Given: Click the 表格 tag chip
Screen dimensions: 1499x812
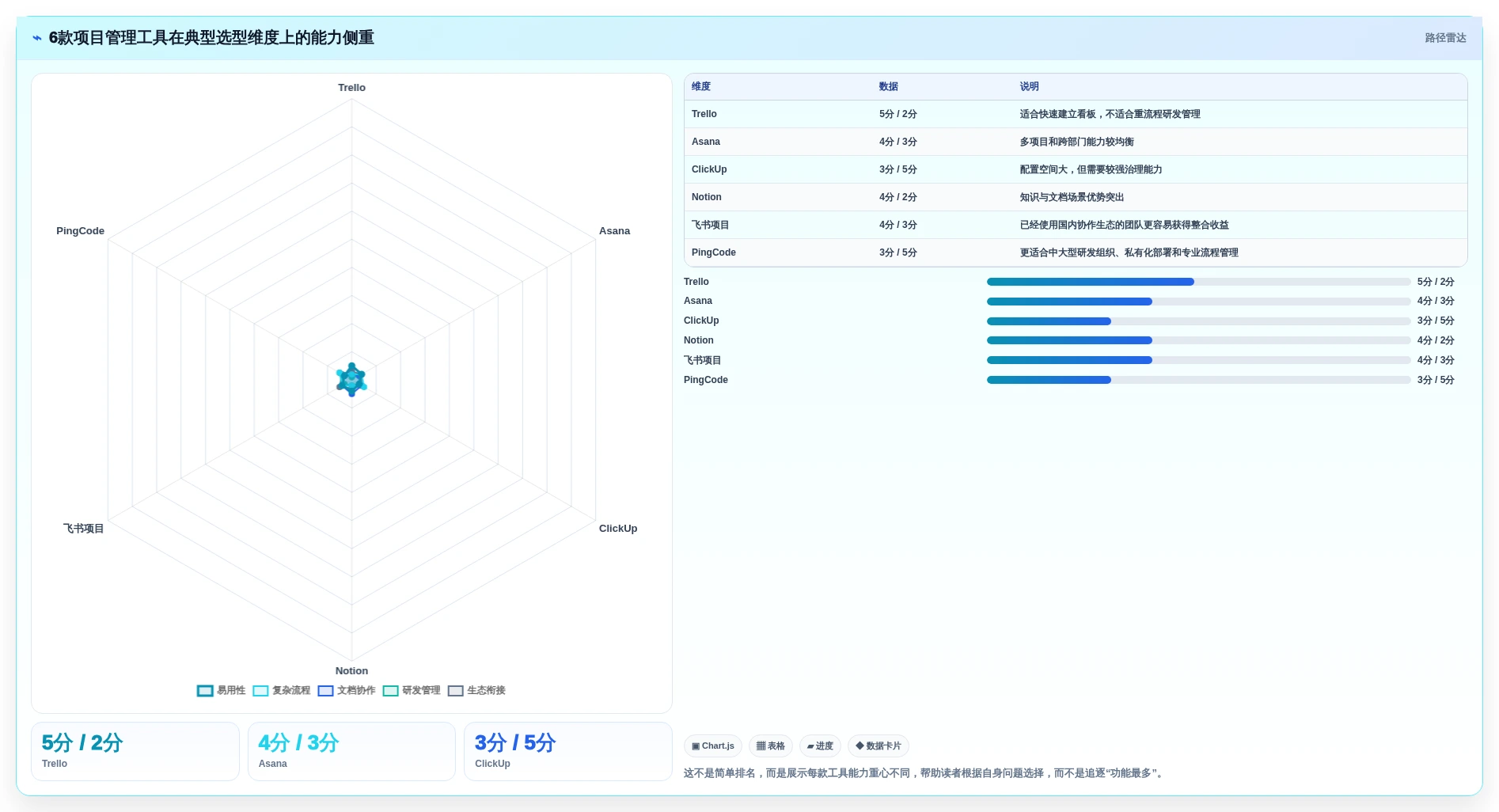Looking at the screenshot, I should pos(770,746).
